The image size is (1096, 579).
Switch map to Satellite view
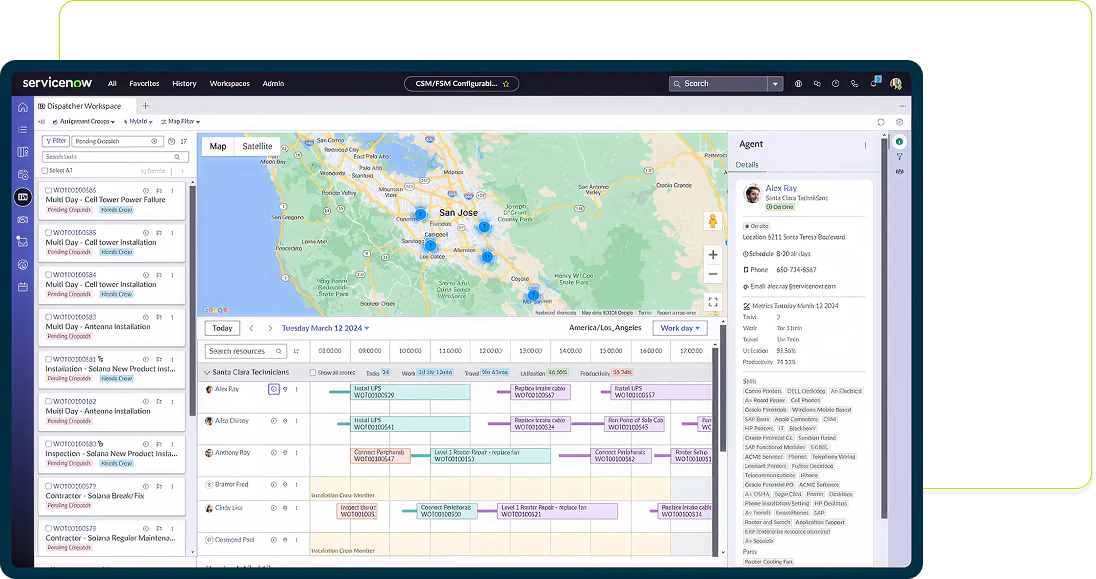tap(257, 146)
